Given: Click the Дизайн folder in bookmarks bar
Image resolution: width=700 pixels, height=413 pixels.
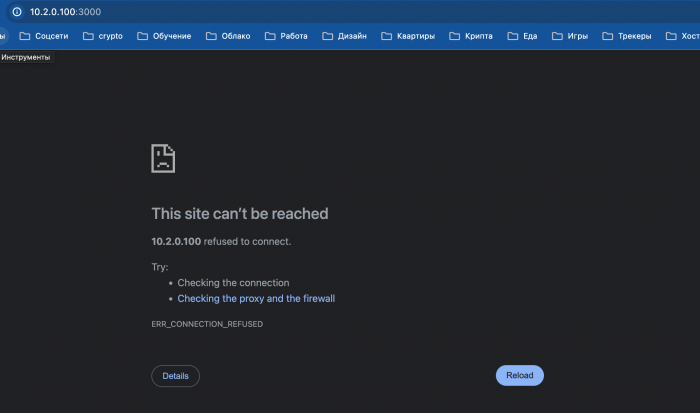Looking at the screenshot, I should coord(344,36).
